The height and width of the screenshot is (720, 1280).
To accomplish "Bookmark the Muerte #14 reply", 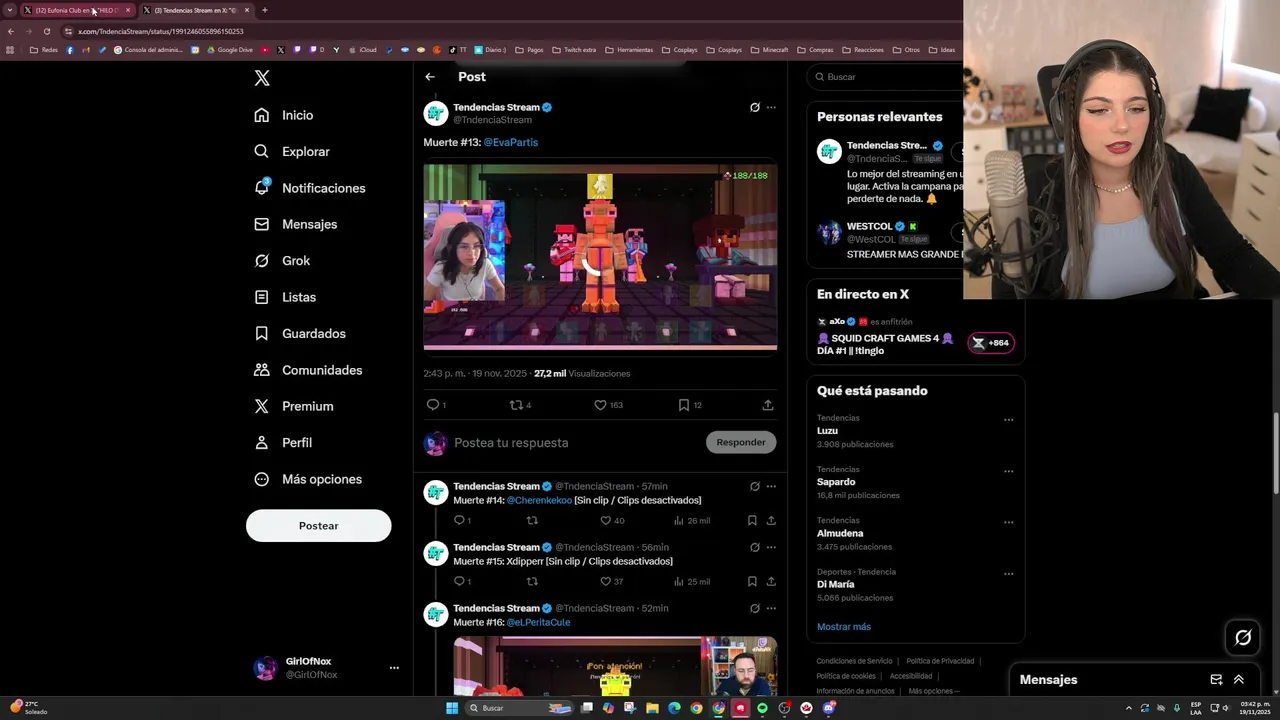I will pos(752,520).
